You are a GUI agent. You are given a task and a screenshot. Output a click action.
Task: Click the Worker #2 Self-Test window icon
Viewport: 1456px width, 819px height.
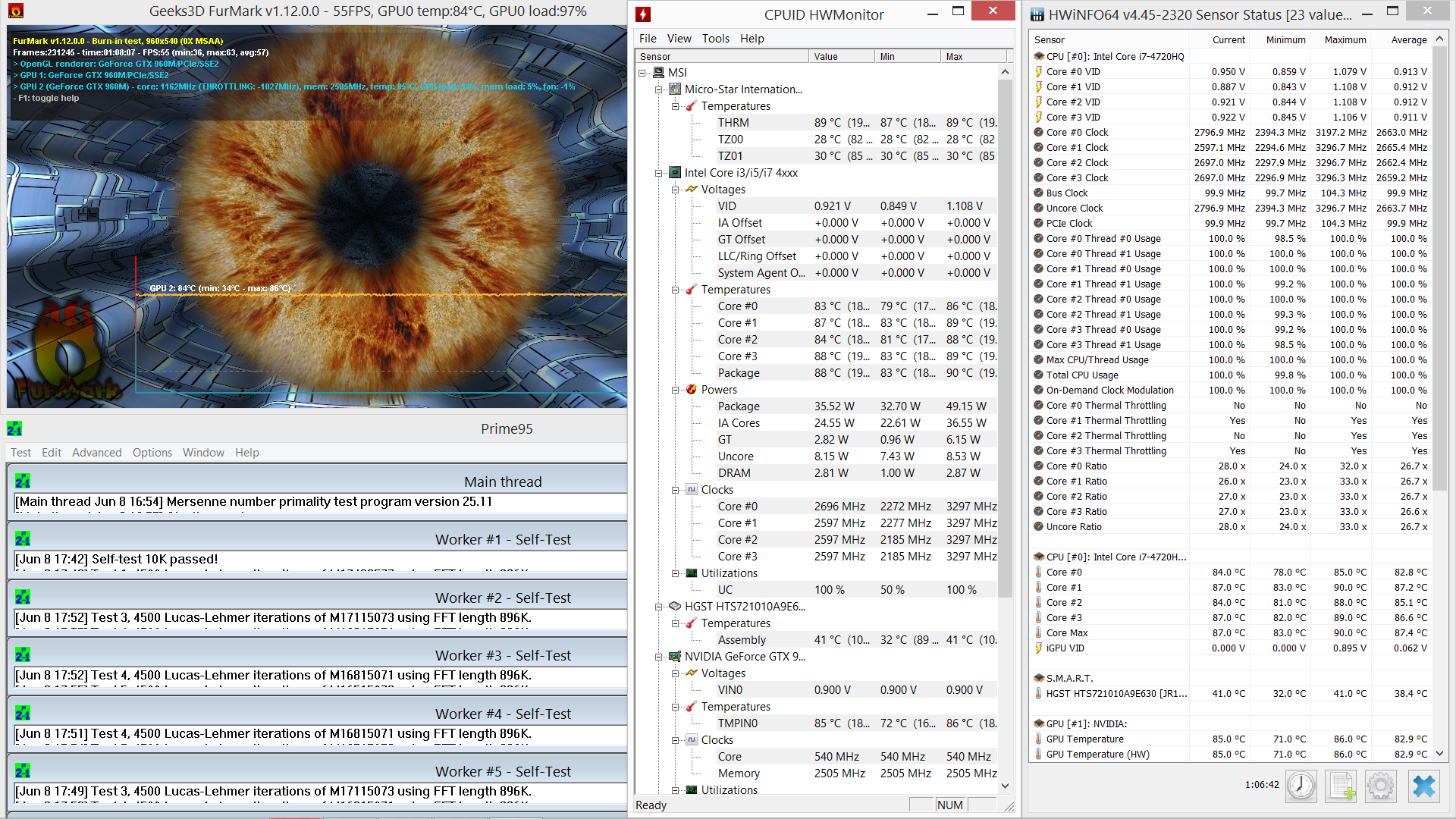point(23,597)
